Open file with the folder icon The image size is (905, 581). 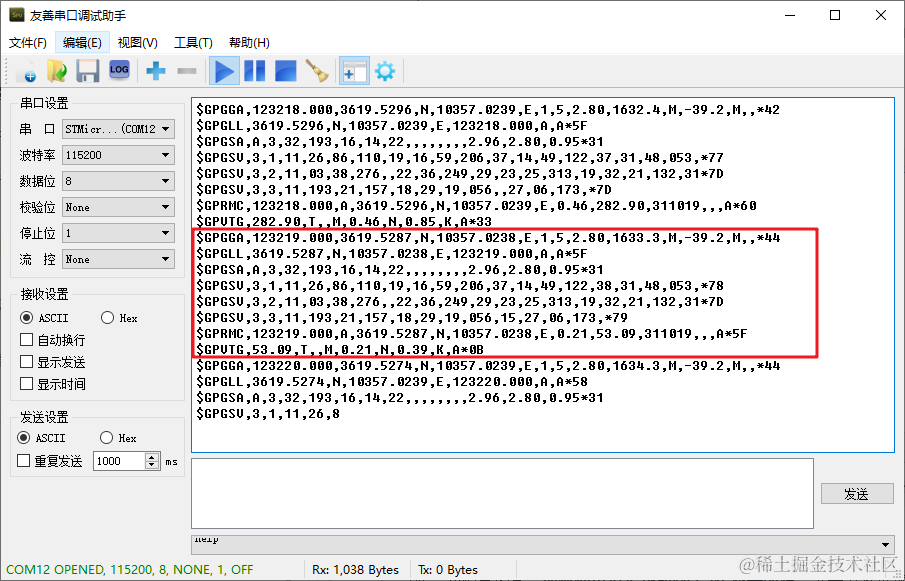[57, 72]
